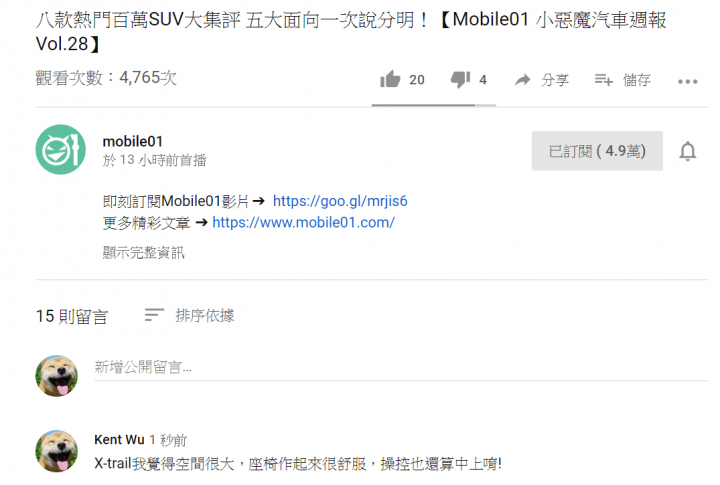Open the www.mobile01.com link

[x=304, y=222]
